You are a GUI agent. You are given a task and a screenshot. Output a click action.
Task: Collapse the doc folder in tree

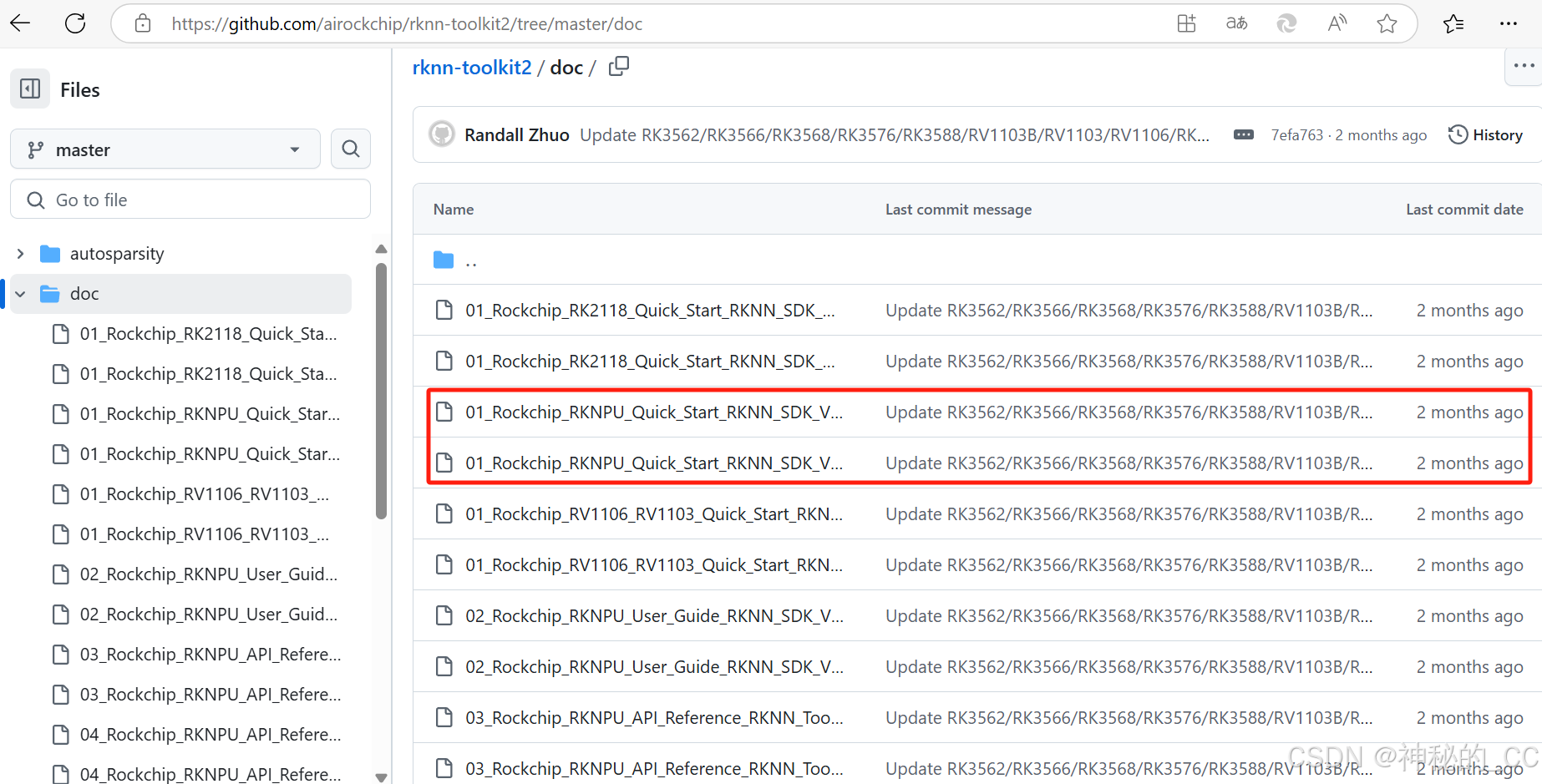coord(20,294)
